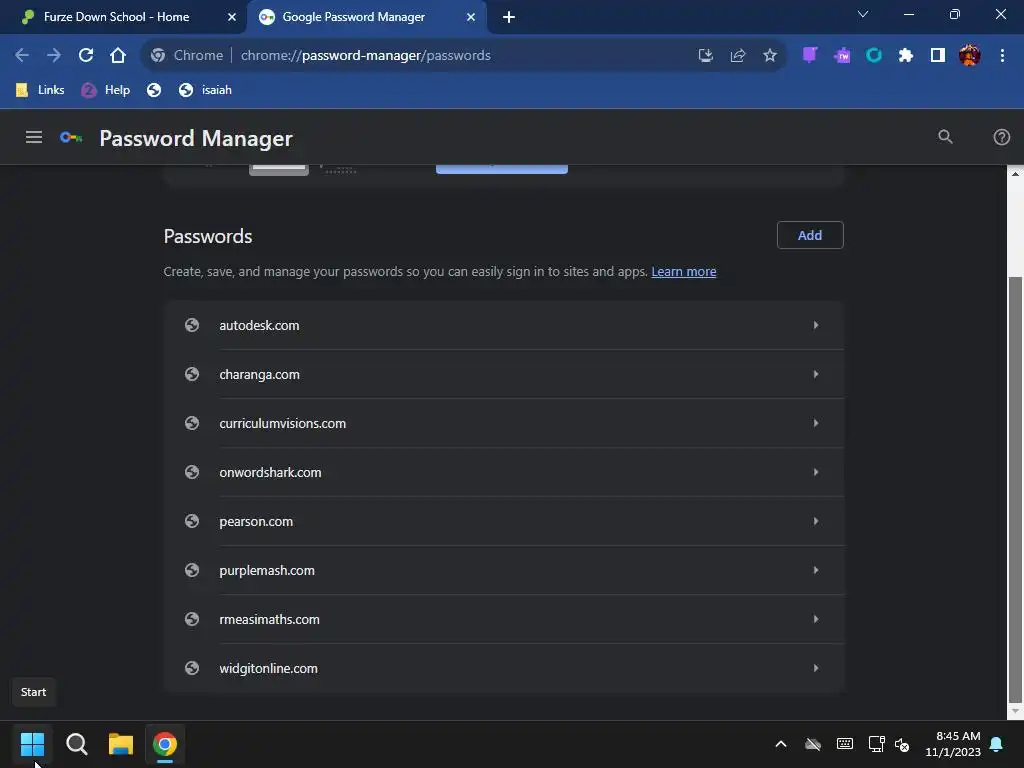Open the tab search dropdown chevron

click(863, 14)
